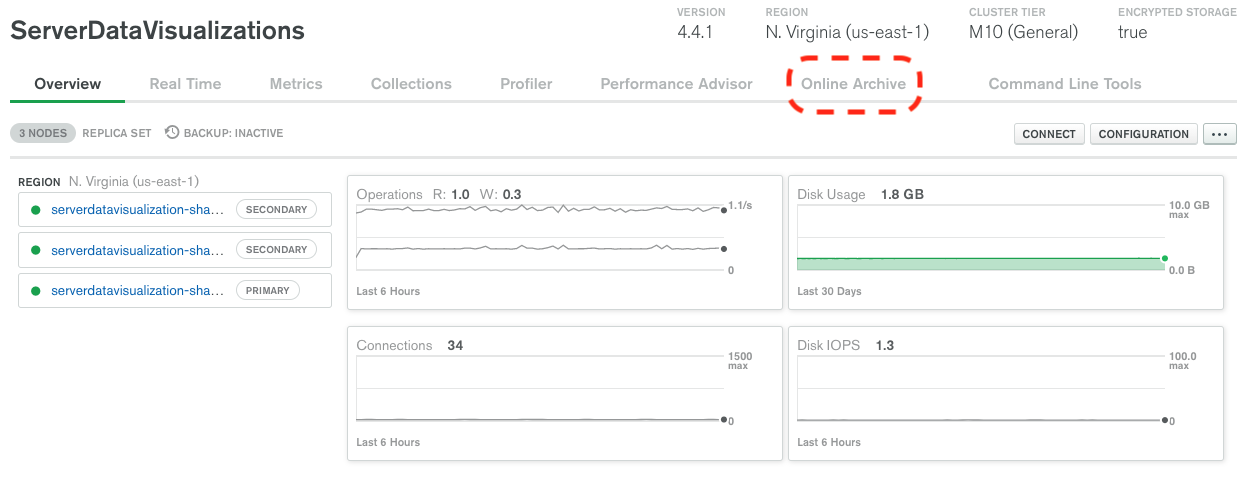Open the Connections chart panel
This screenshot has width=1244, height=483.
565,393
